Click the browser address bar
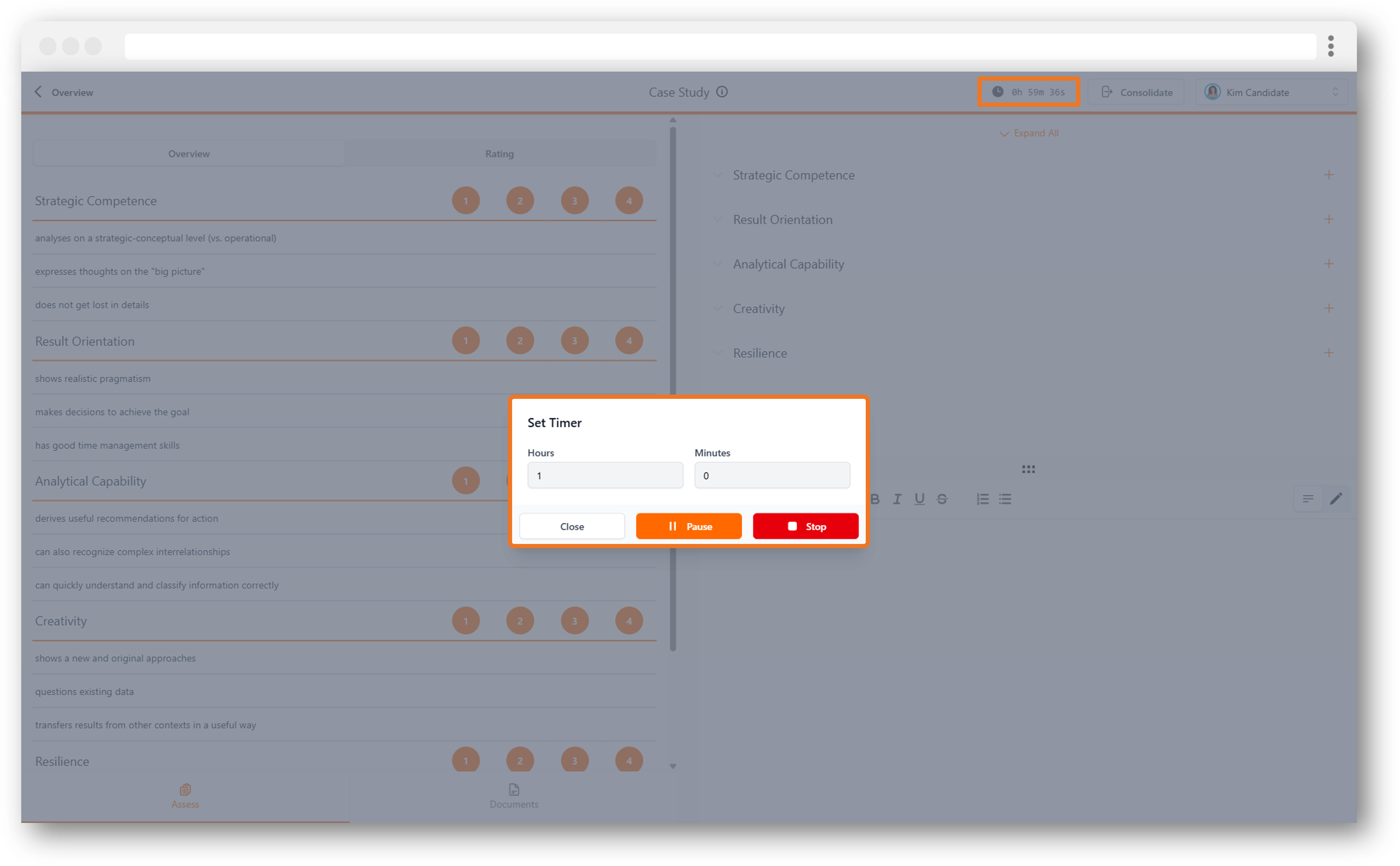 click(720, 46)
